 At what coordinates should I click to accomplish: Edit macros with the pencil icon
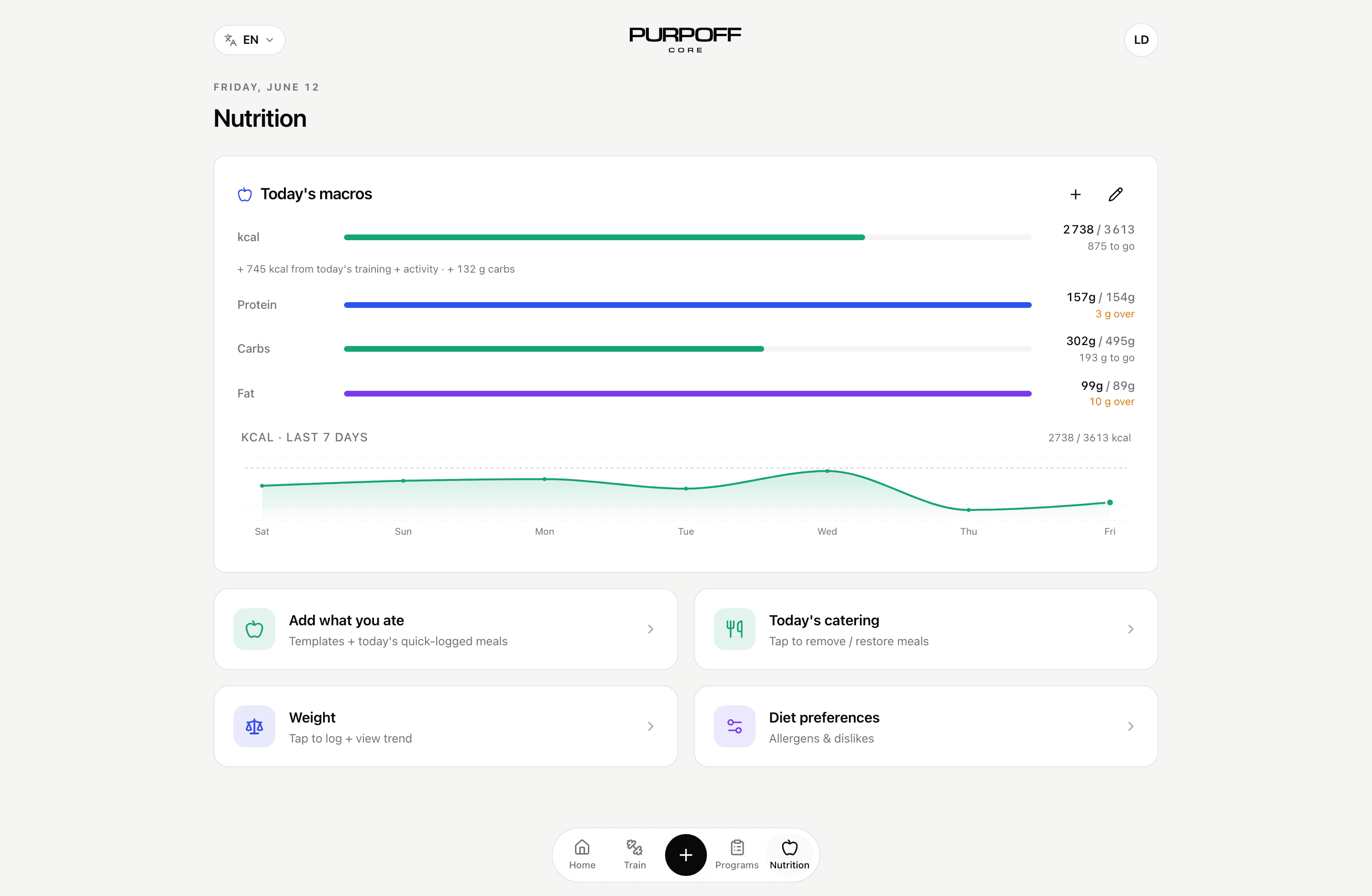point(1116,194)
